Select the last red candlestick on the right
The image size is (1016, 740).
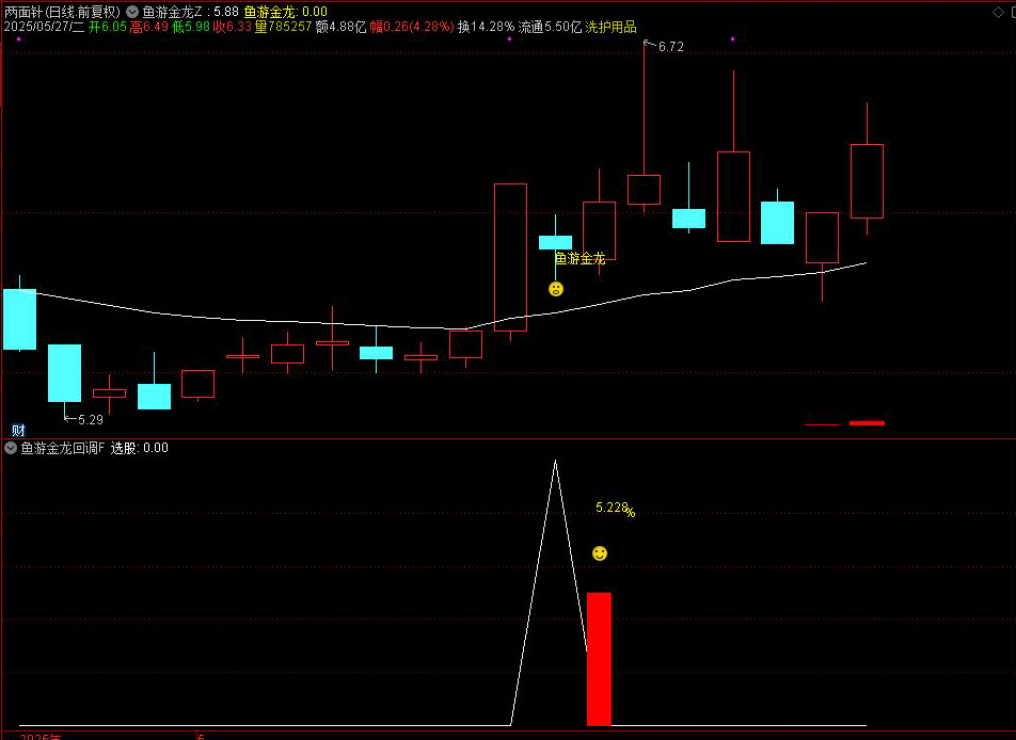point(866,181)
